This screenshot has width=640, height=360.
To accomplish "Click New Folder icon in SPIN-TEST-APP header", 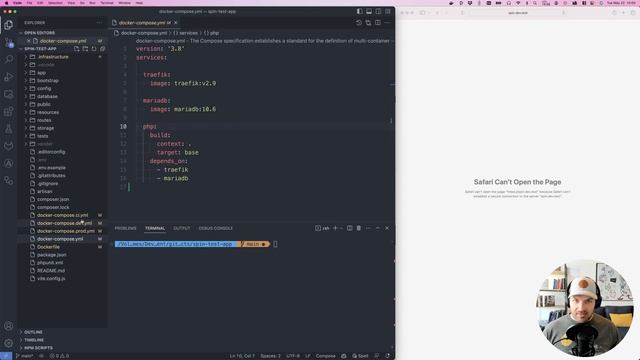I will click(x=85, y=49).
